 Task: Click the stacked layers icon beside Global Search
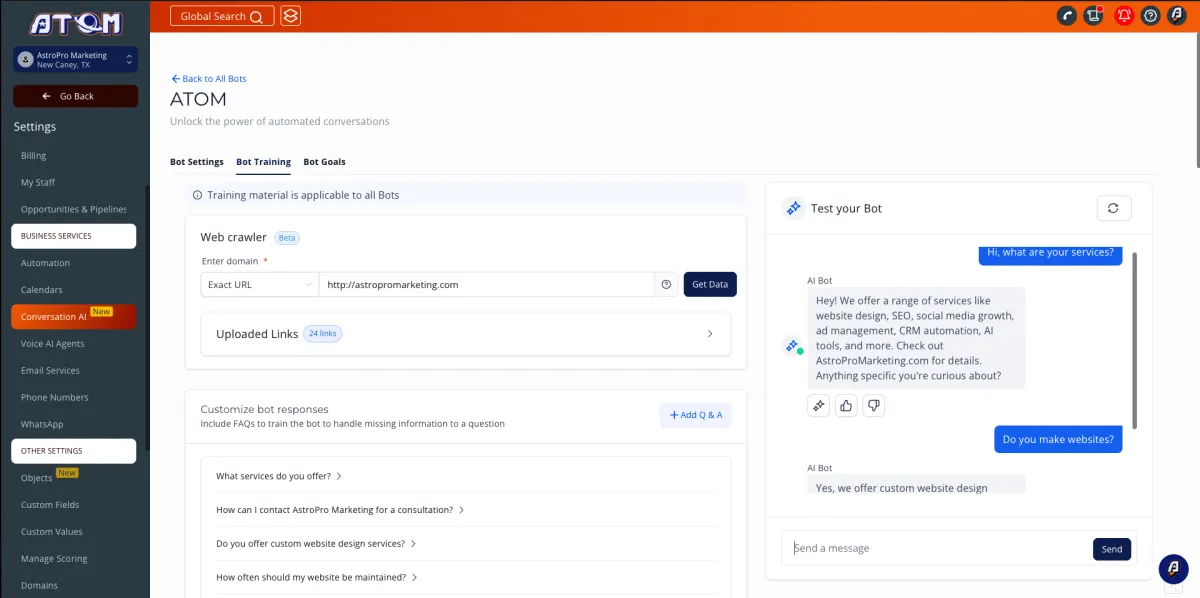290,16
